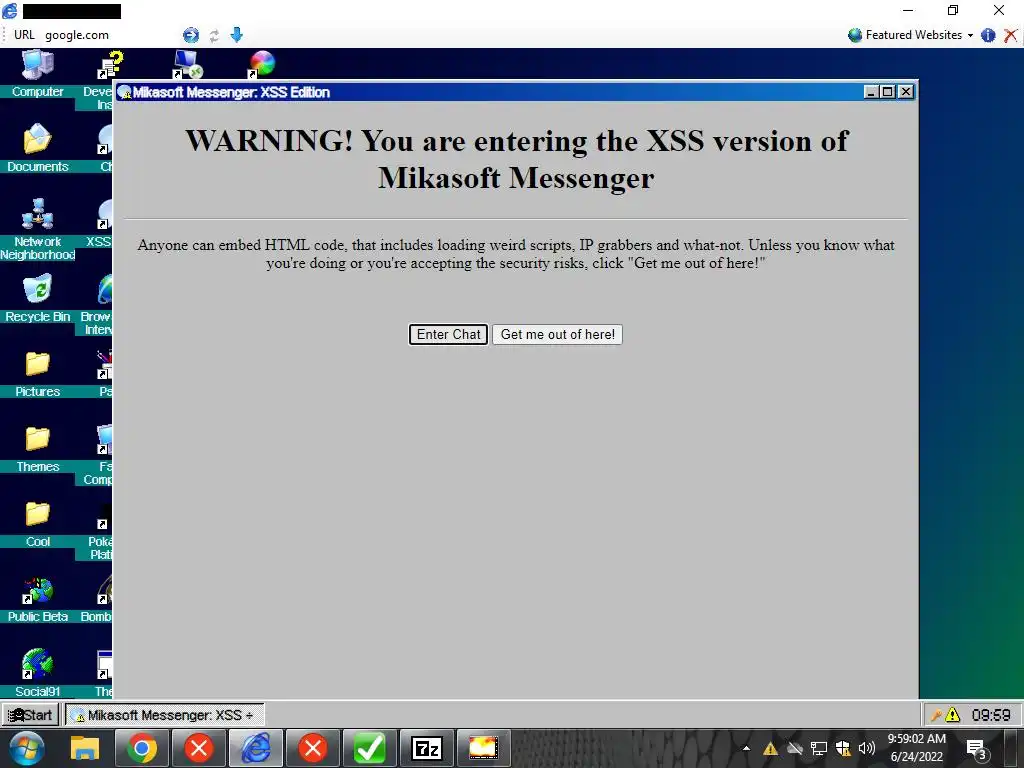The width and height of the screenshot is (1024, 768).
Task: Open Network Neighborhood desktop icon
Action: coord(37,229)
